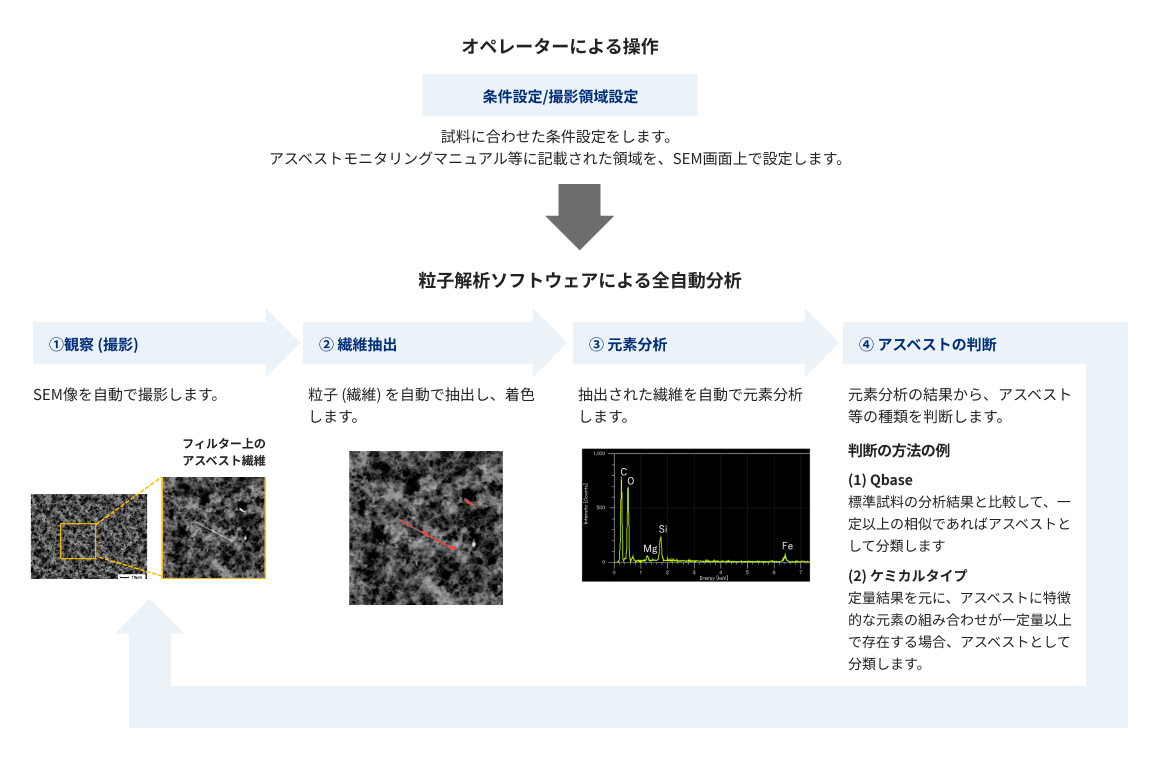Click the (2) ケミカルタイプ heading
The image size is (1160, 768).
(x=907, y=575)
